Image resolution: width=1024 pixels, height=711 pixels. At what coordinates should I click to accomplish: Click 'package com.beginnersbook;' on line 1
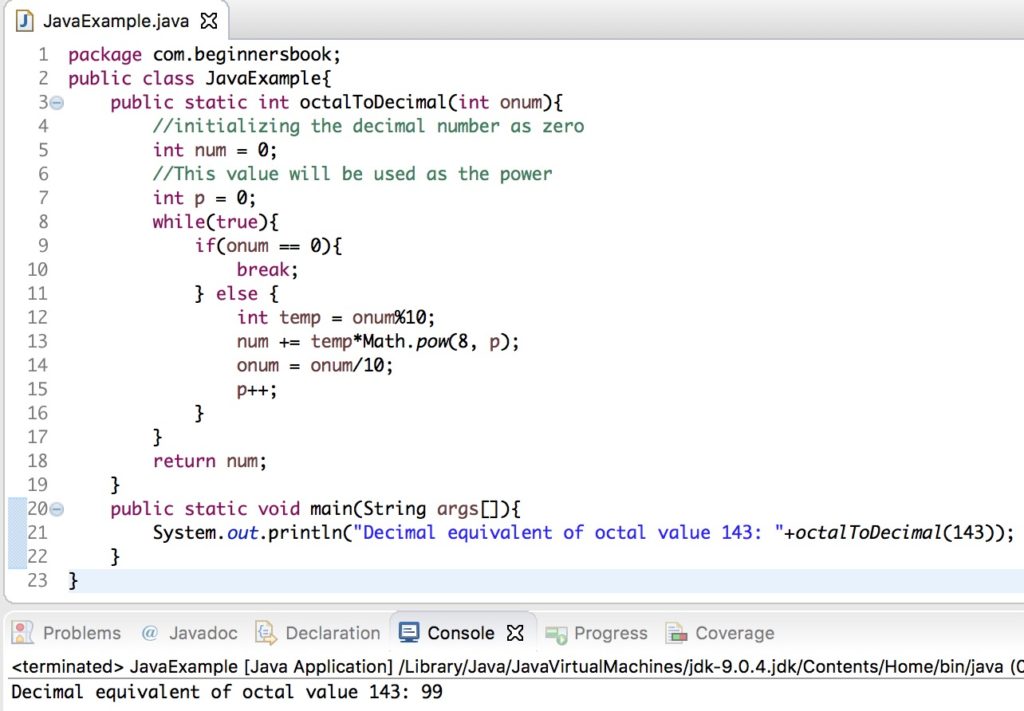coord(204,55)
